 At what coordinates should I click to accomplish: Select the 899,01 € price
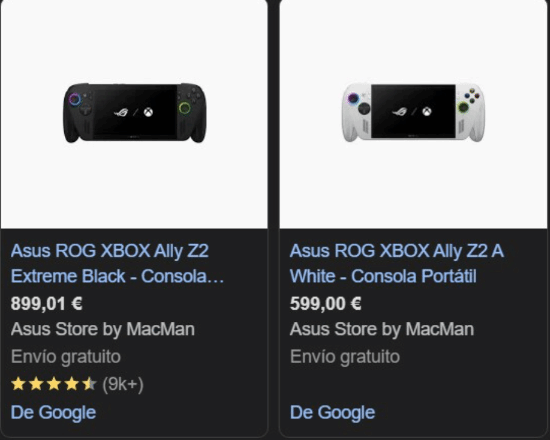(x=47, y=304)
